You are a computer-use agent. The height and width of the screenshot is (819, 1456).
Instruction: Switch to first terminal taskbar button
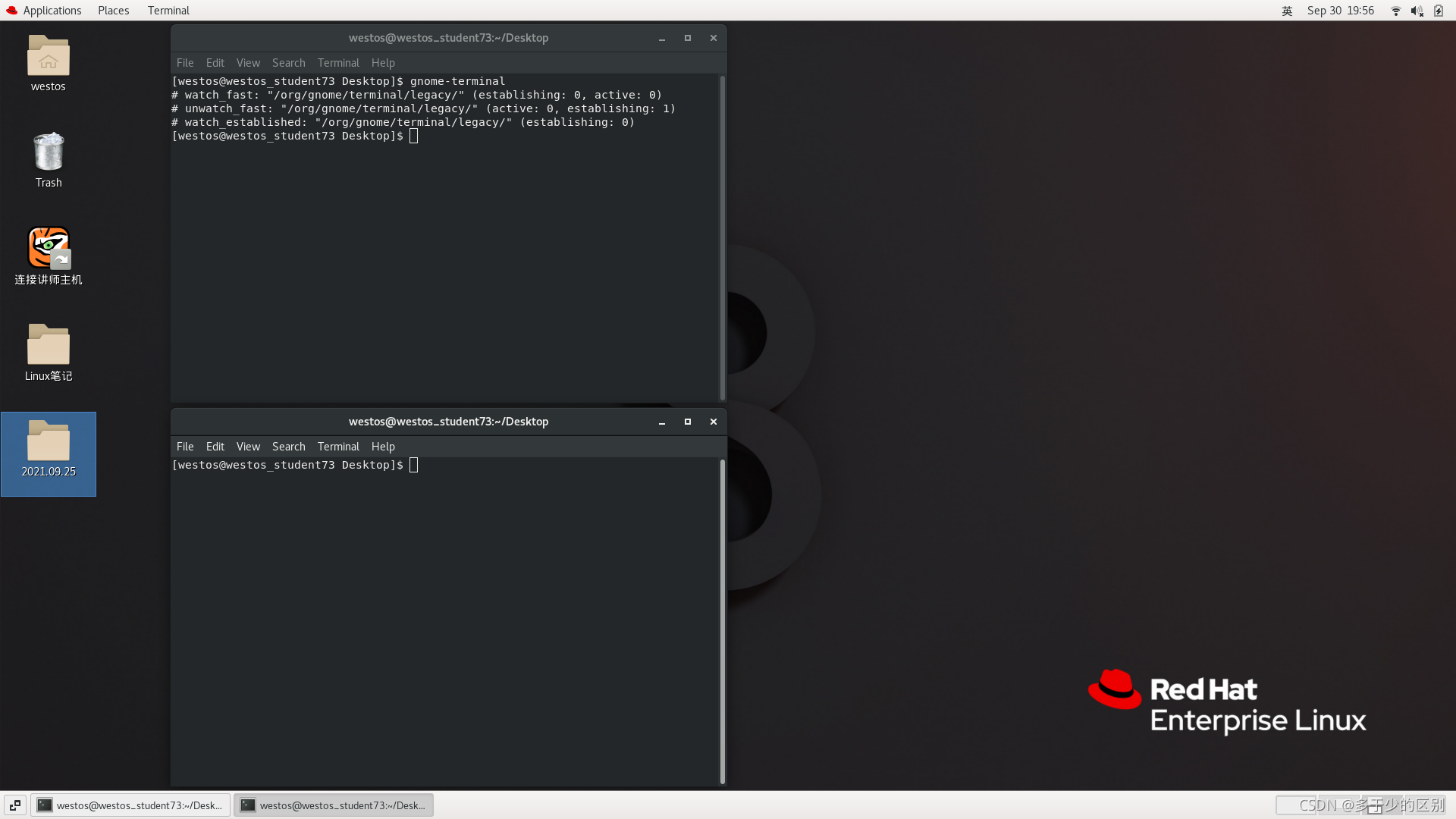[130, 805]
